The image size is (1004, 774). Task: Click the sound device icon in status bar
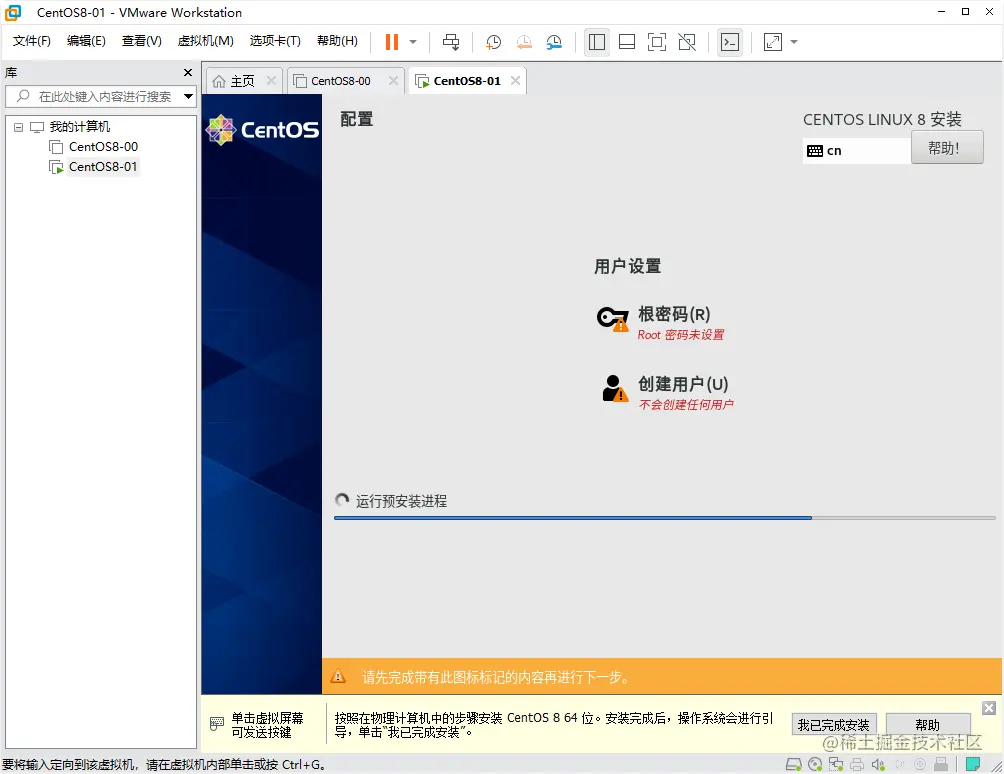880,764
